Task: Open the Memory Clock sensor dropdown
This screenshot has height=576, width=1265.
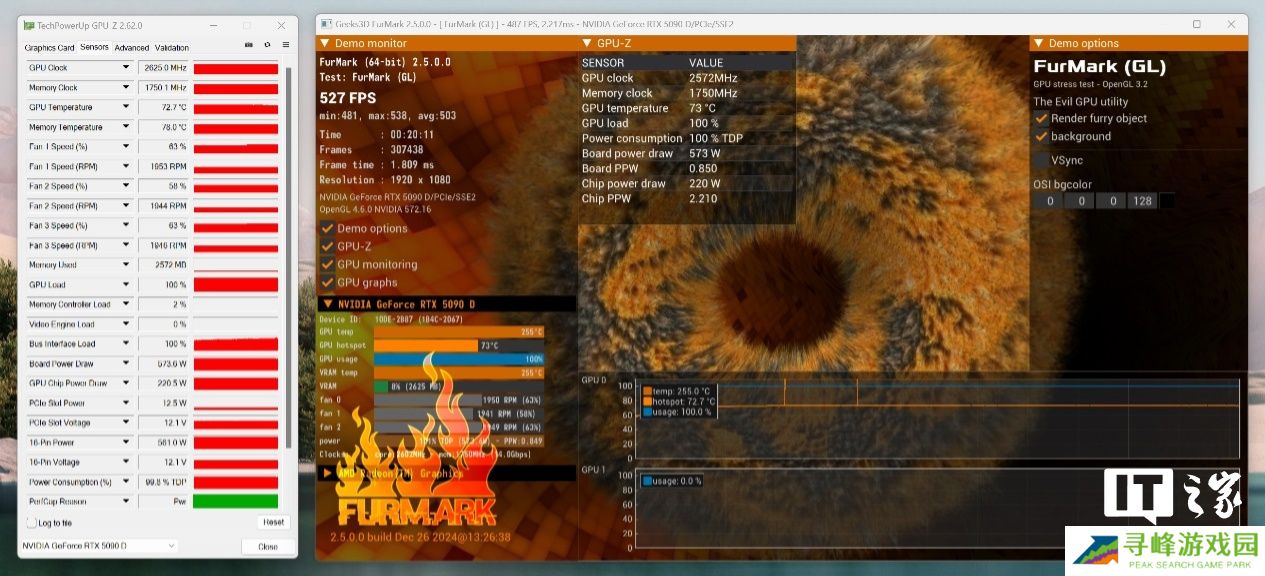Action: click(x=126, y=88)
